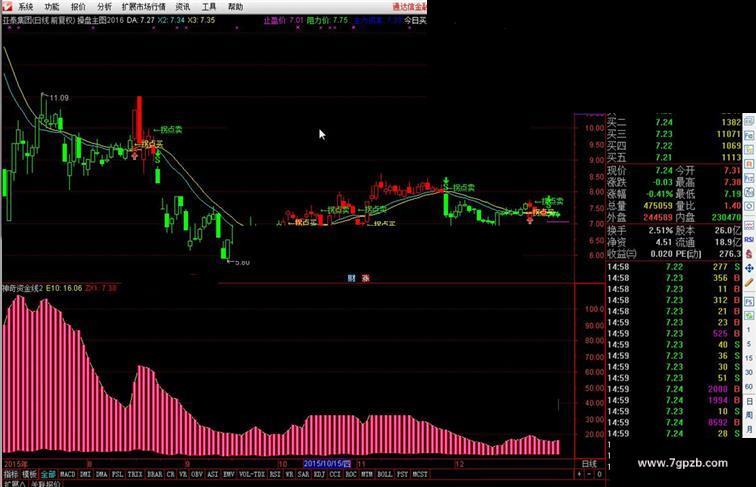Click the plus zoom button

point(579,474)
